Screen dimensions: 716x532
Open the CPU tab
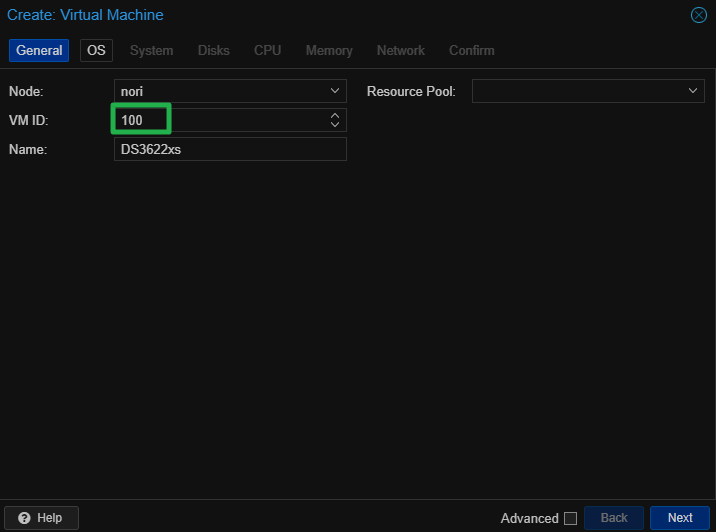(x=267, y=50)
